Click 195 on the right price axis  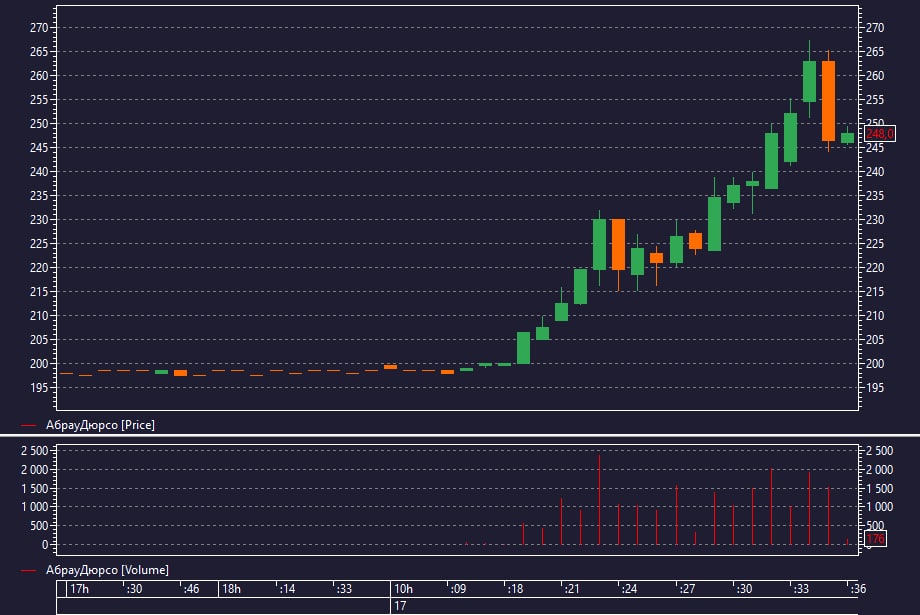pos(875,387)
